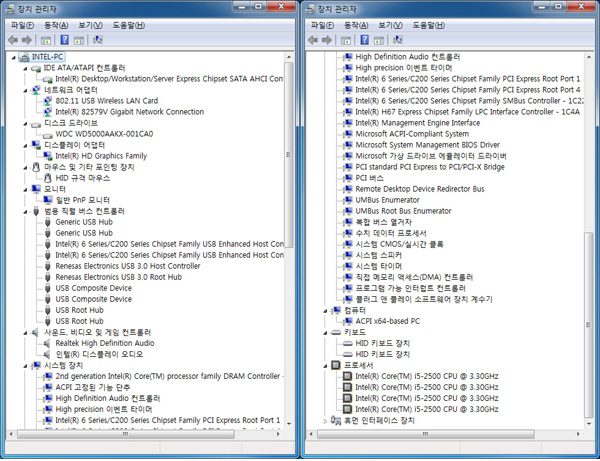Click the 휴먼 인터페이스 장치 category icon
Image resolution: width=600 pixels, height=461 pixels.
[x=336, y=421]
